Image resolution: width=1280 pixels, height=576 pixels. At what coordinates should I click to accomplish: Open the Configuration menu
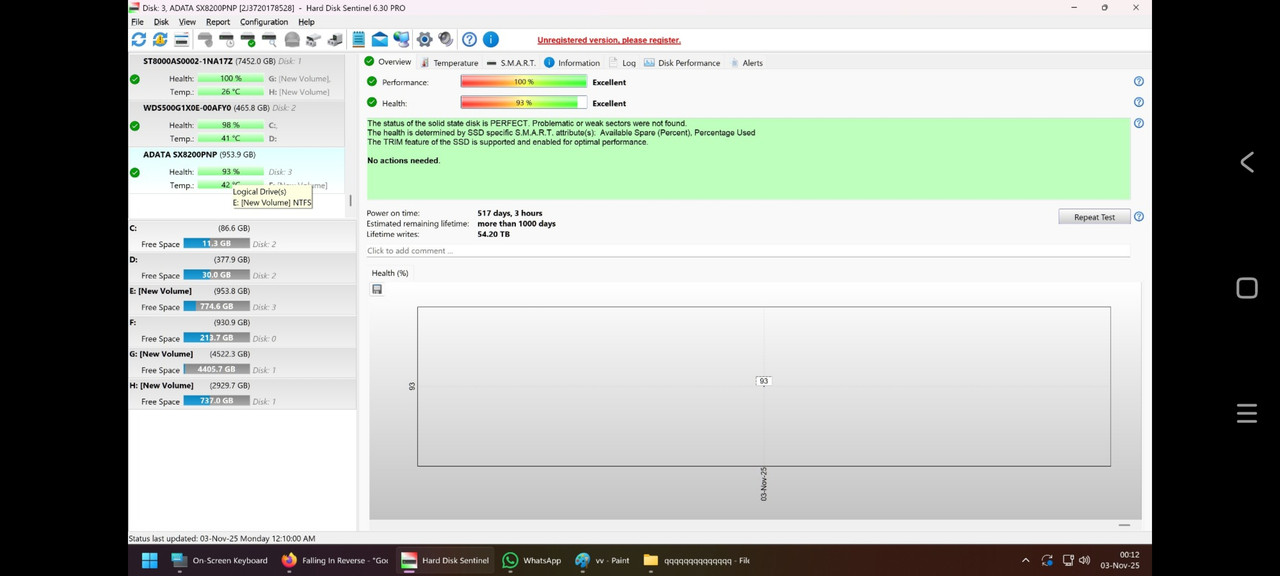pyautogui.click(x=264, y=22)
